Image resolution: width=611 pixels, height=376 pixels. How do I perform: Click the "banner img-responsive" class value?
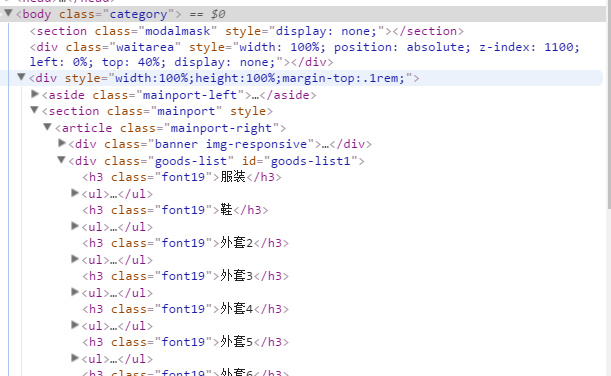click(231, 144)
